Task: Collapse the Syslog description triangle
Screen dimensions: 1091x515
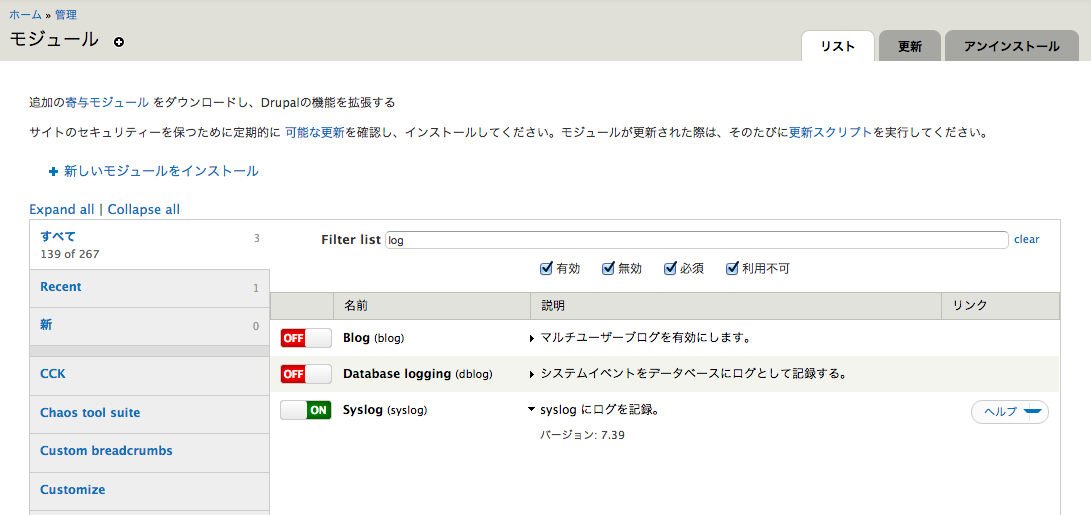Action: coord(532,410)
